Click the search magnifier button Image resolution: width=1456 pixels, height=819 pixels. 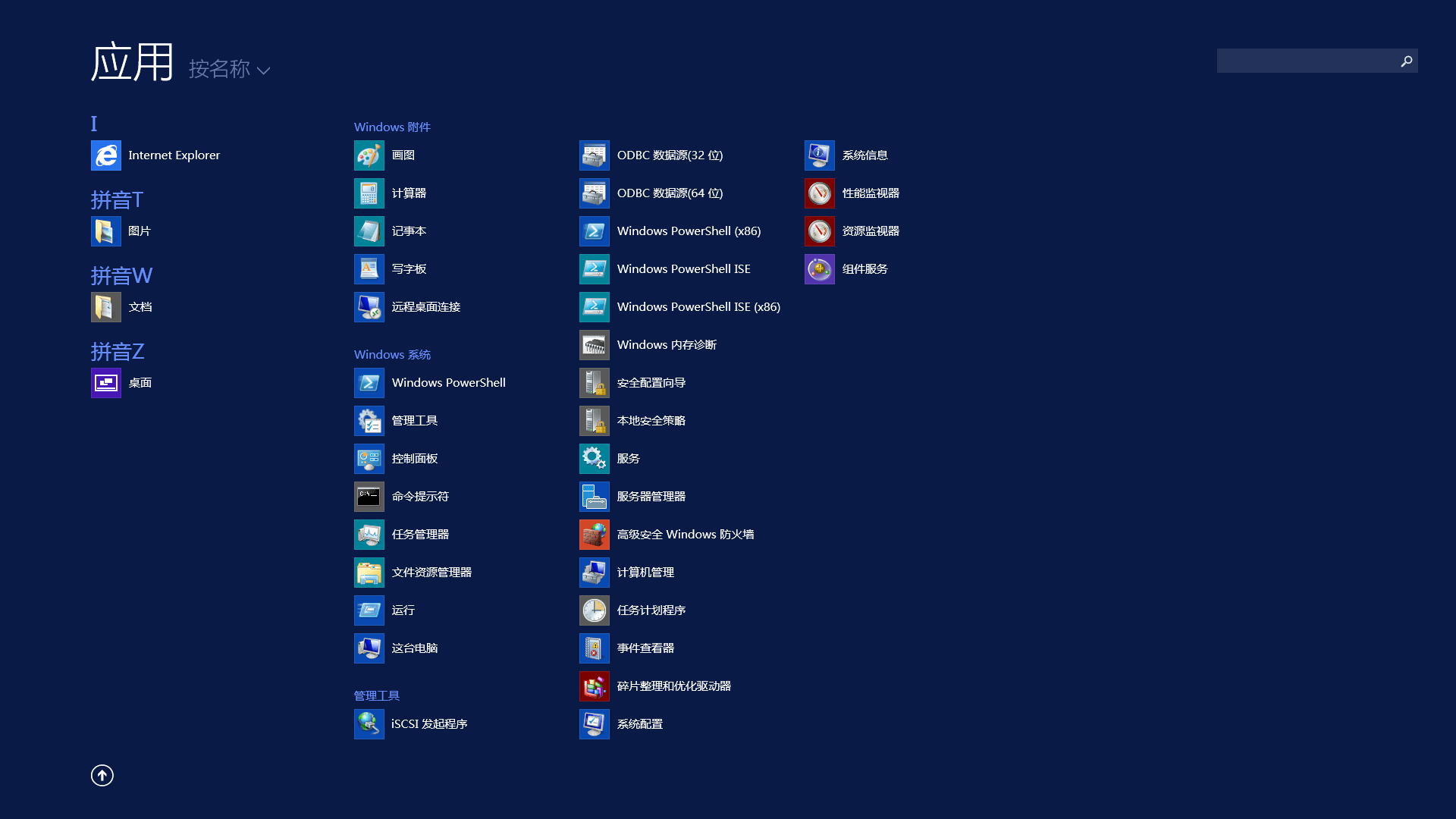pos(1406,61)
